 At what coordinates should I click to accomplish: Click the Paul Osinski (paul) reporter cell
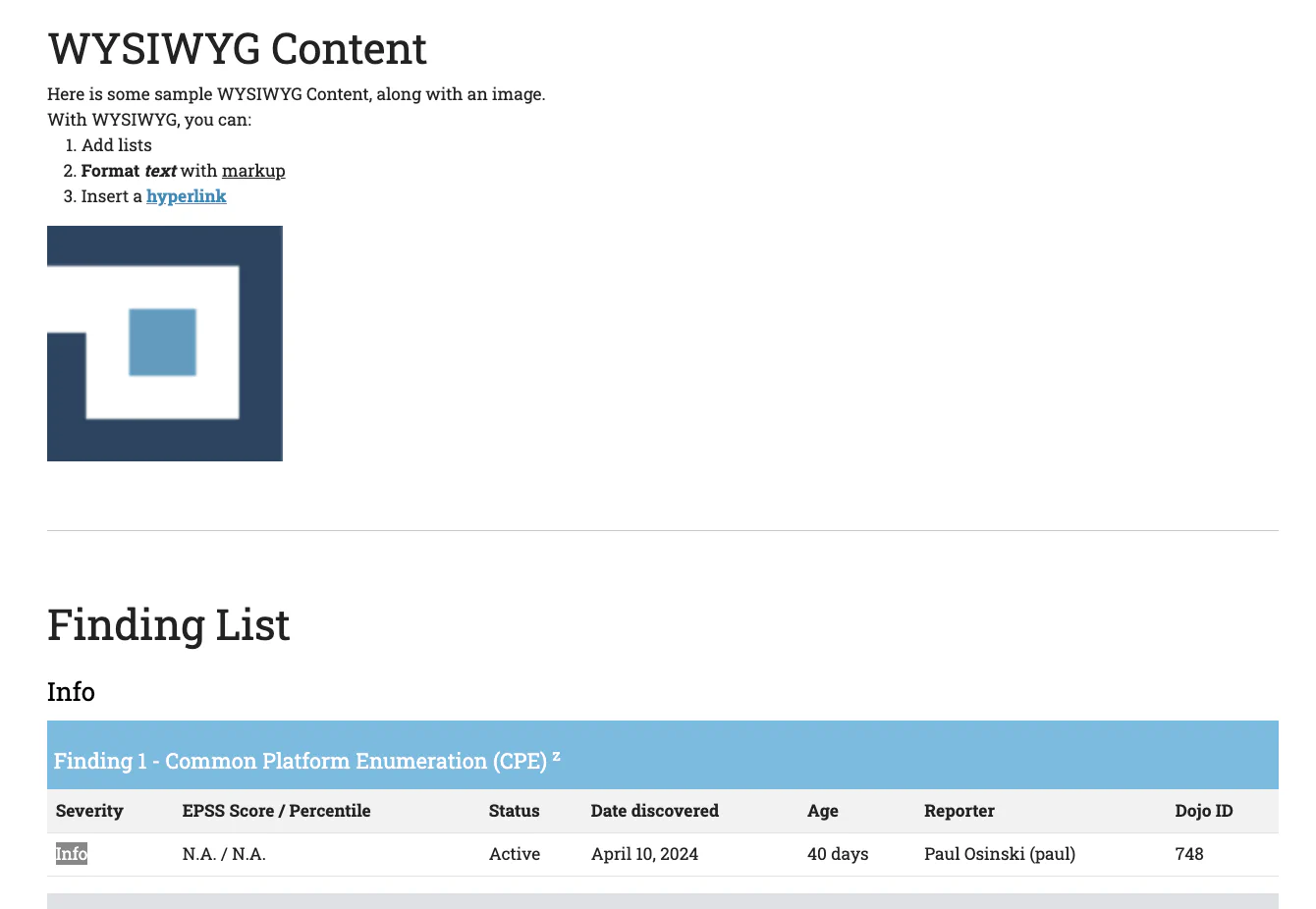tap(999, 854)
